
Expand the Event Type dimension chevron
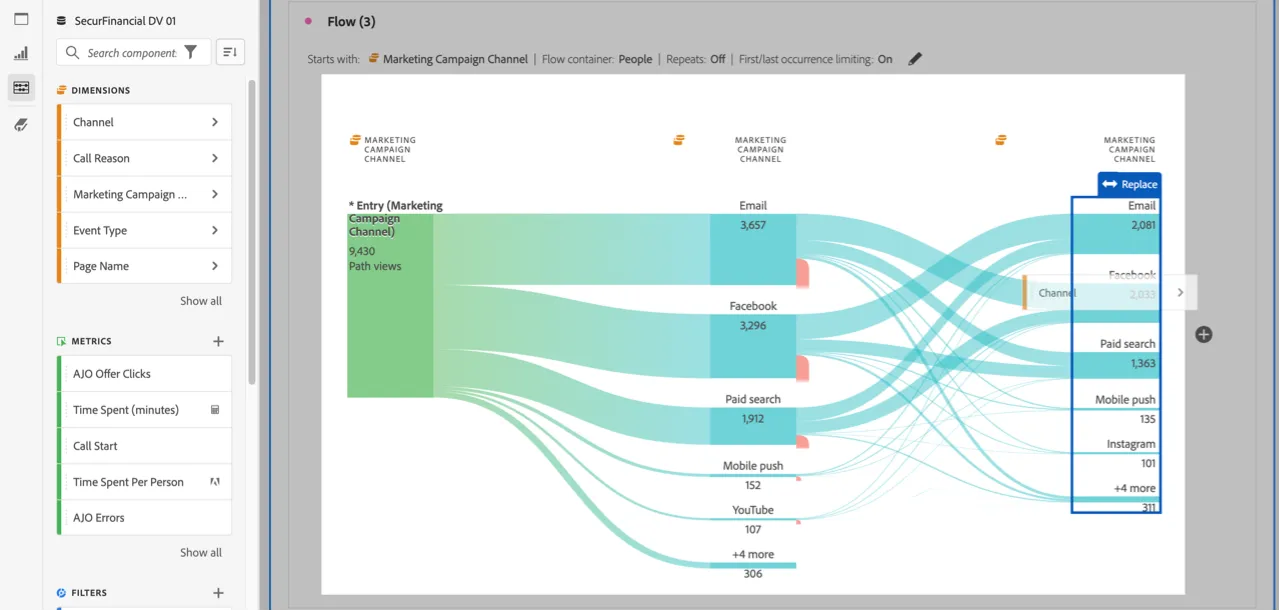click(x=215, y=230)
